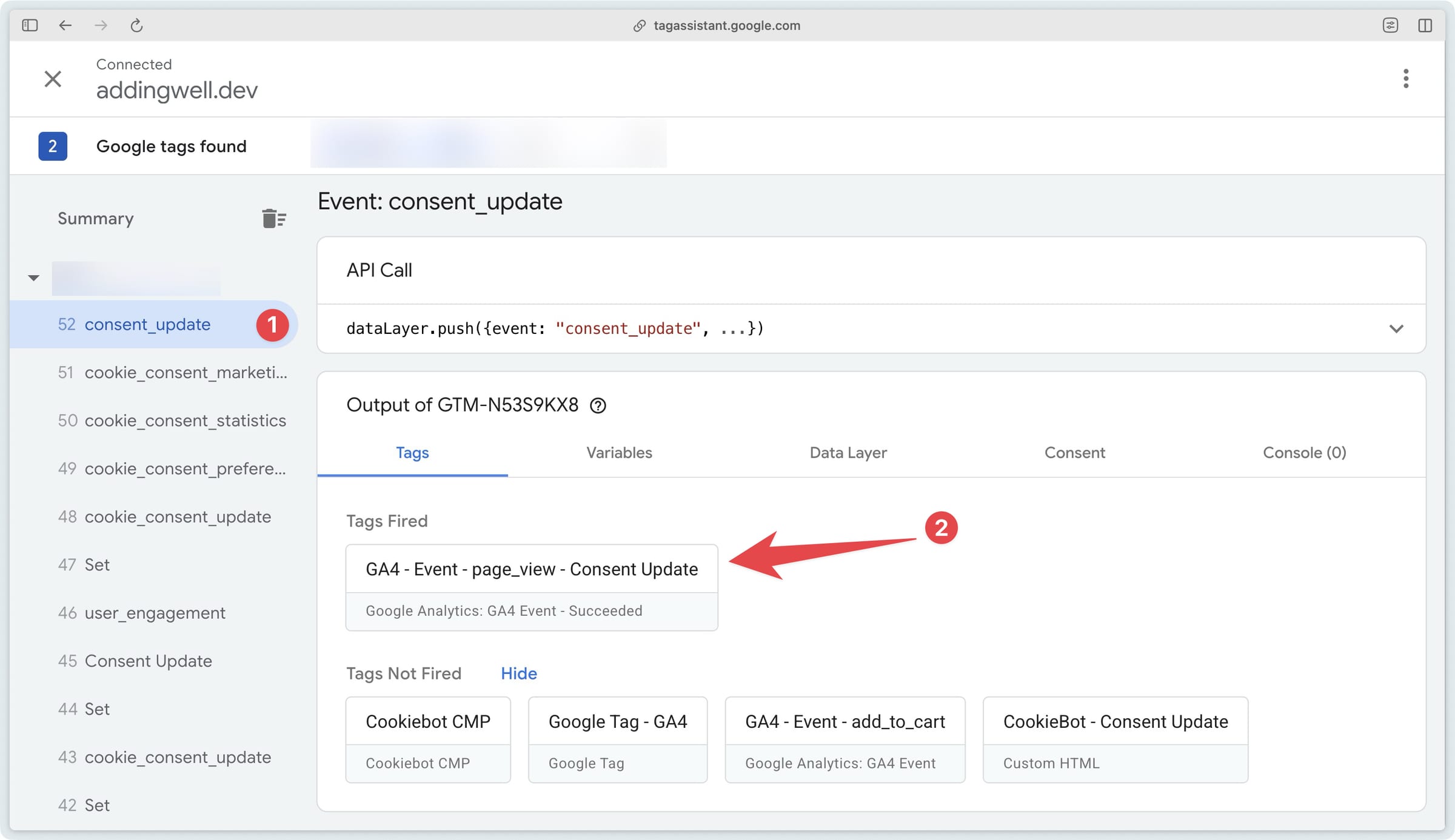
Task: Open the reader mode icon in the browser toolbar
Action: pos(1390,25)
